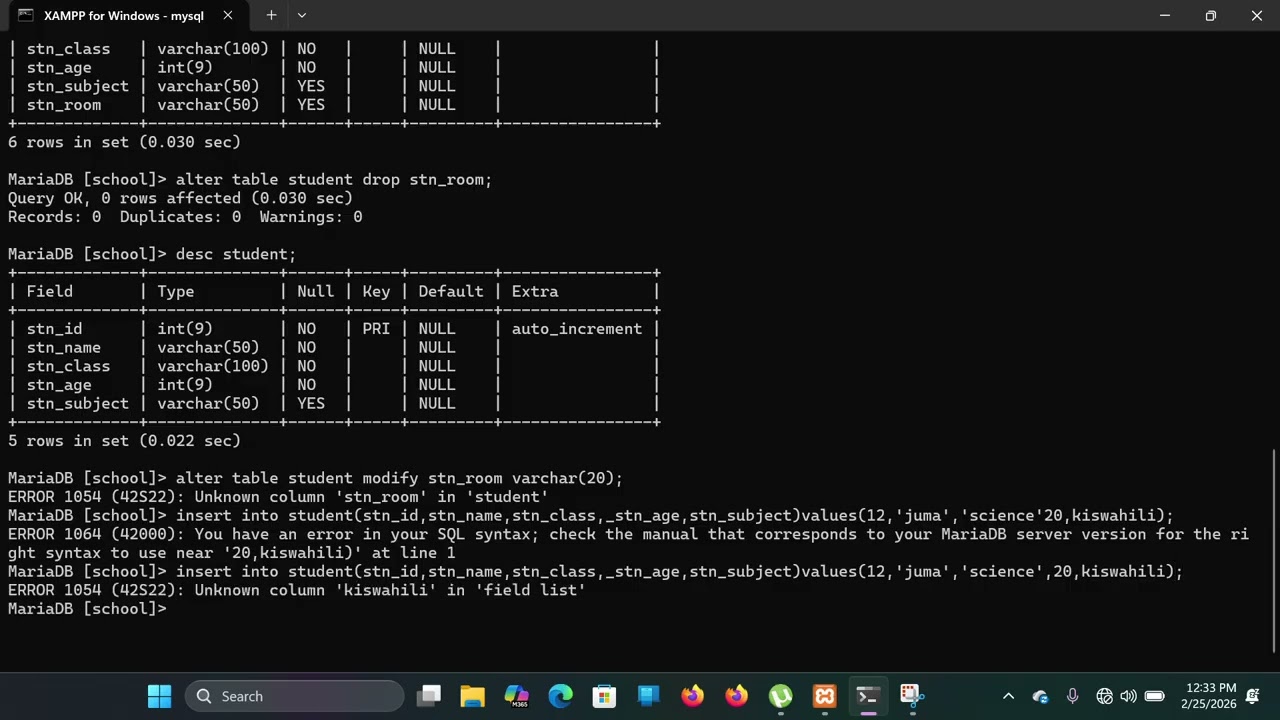
Task: Click the 'desc student;' command text
Action: 236,254
